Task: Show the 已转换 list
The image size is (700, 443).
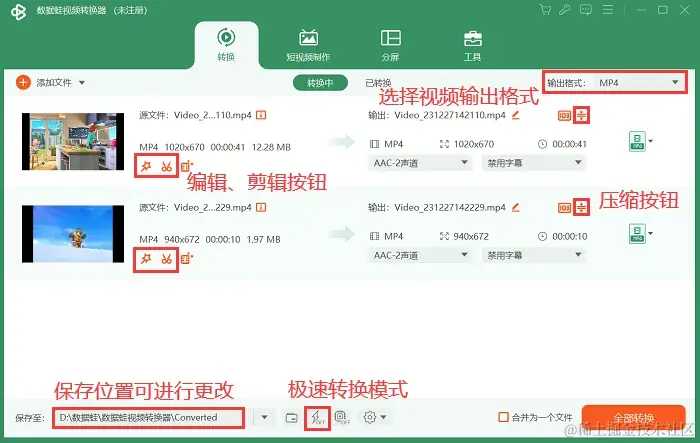Action: click(378, 83)
